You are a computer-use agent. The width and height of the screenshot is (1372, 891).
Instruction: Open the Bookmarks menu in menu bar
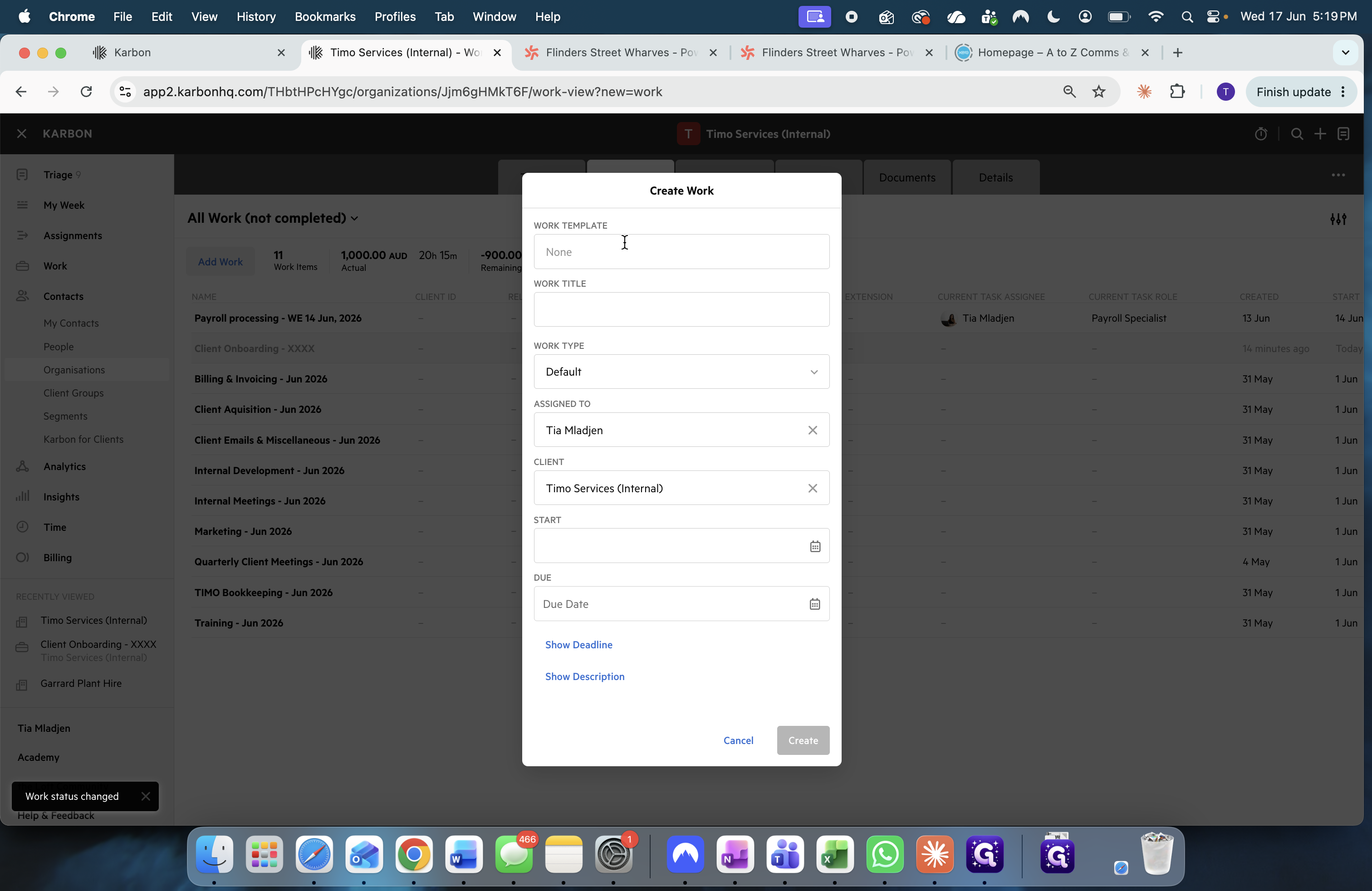[325, 17]
